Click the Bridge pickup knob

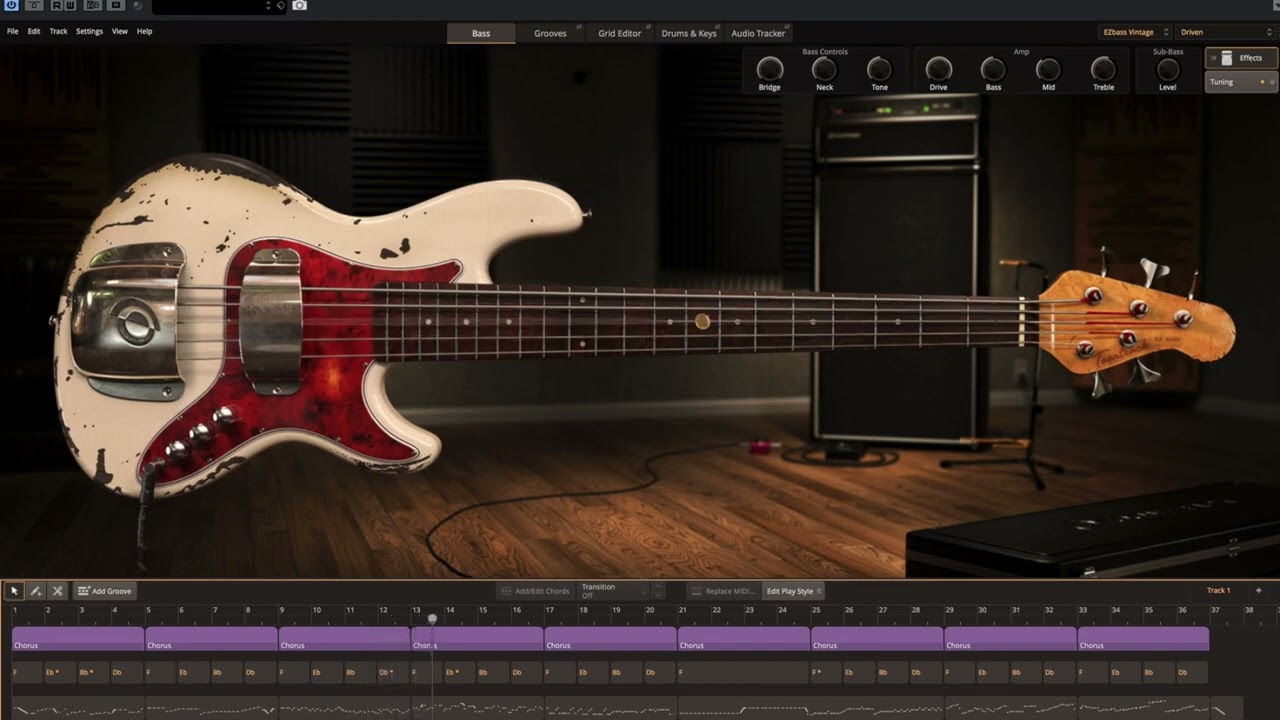click(769, 69)
